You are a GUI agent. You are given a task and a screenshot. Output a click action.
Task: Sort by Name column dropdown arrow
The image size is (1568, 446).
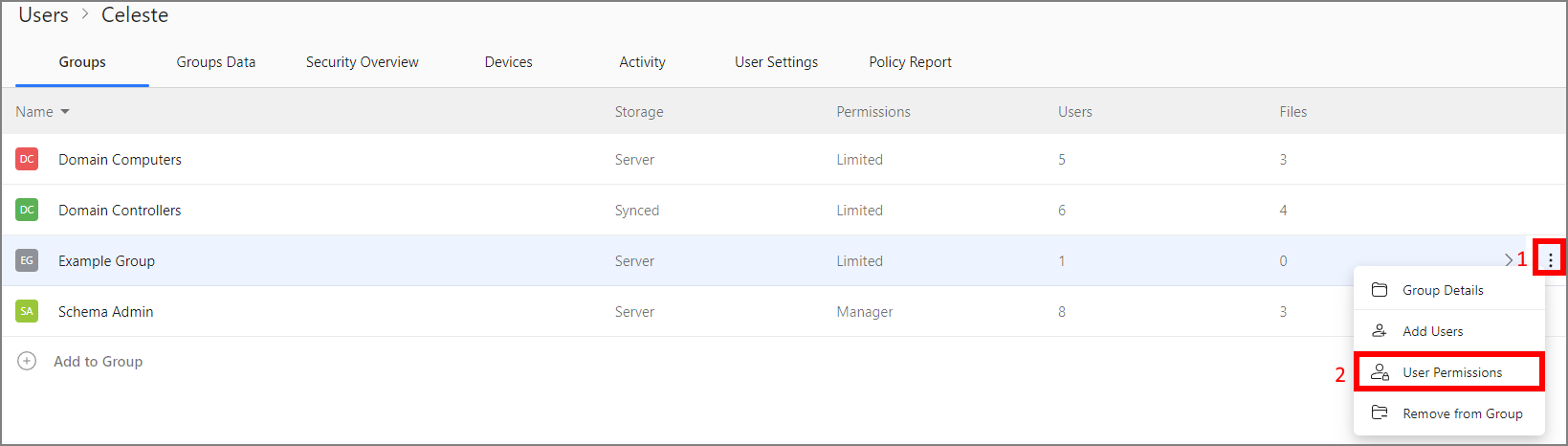pos(65,112)
